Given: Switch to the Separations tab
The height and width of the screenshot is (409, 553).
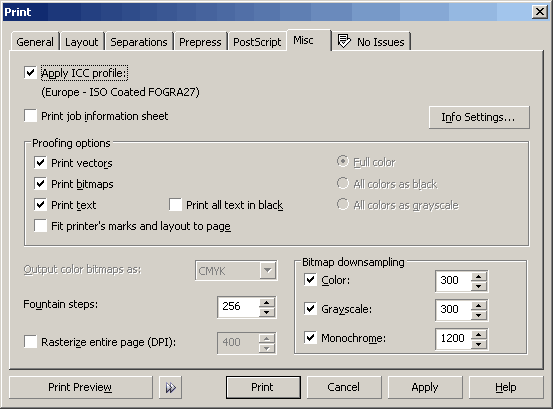Looking at the screenshot, I should click(x=139, y=42).
